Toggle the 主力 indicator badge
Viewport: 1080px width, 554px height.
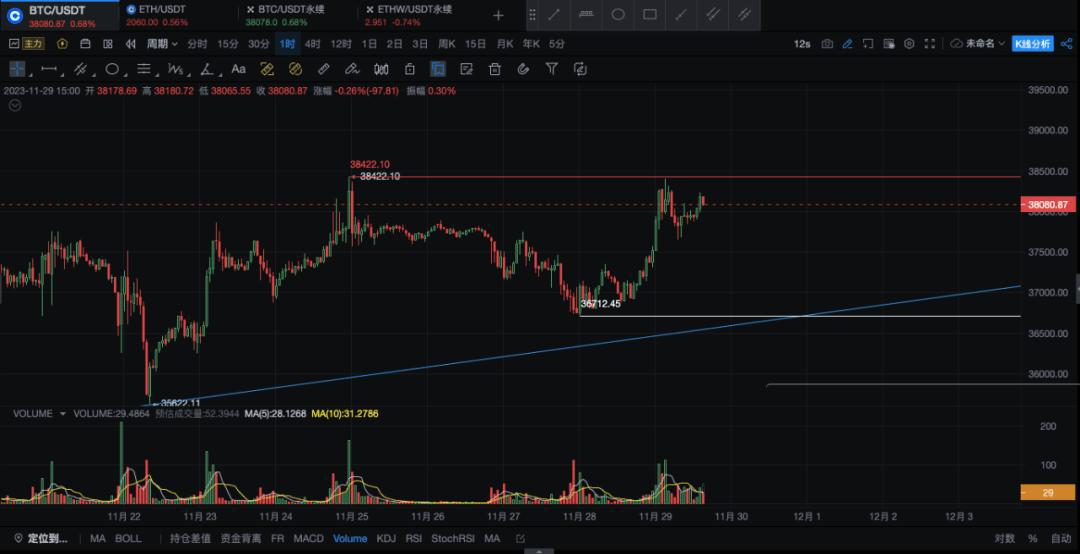[x=33, y=44]
